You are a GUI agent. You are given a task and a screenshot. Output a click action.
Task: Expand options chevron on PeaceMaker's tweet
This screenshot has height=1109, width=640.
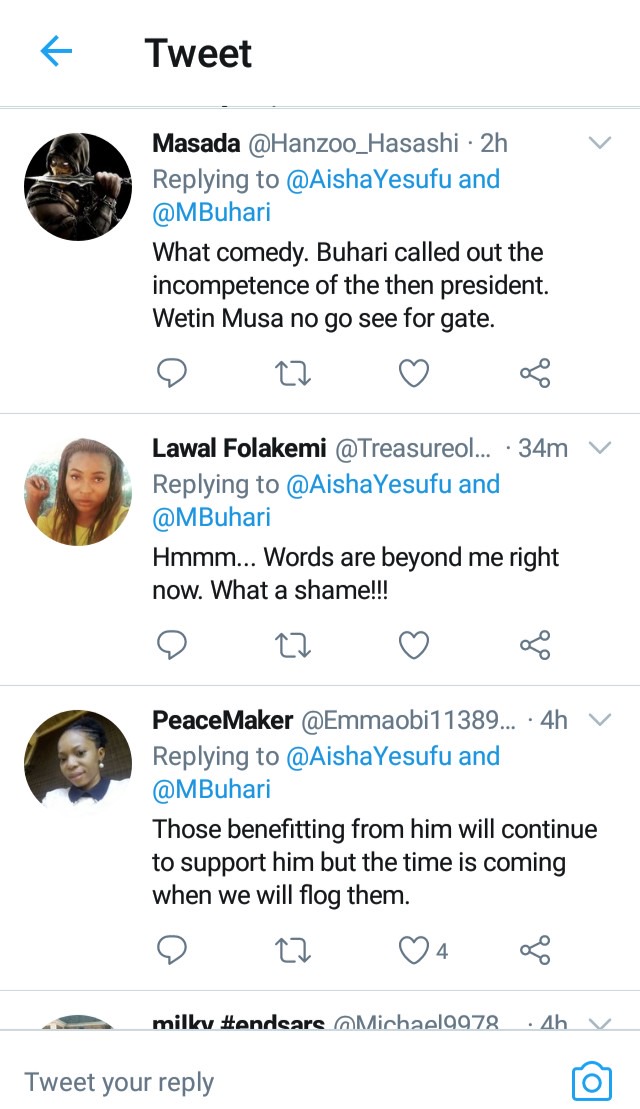[600, 720]
